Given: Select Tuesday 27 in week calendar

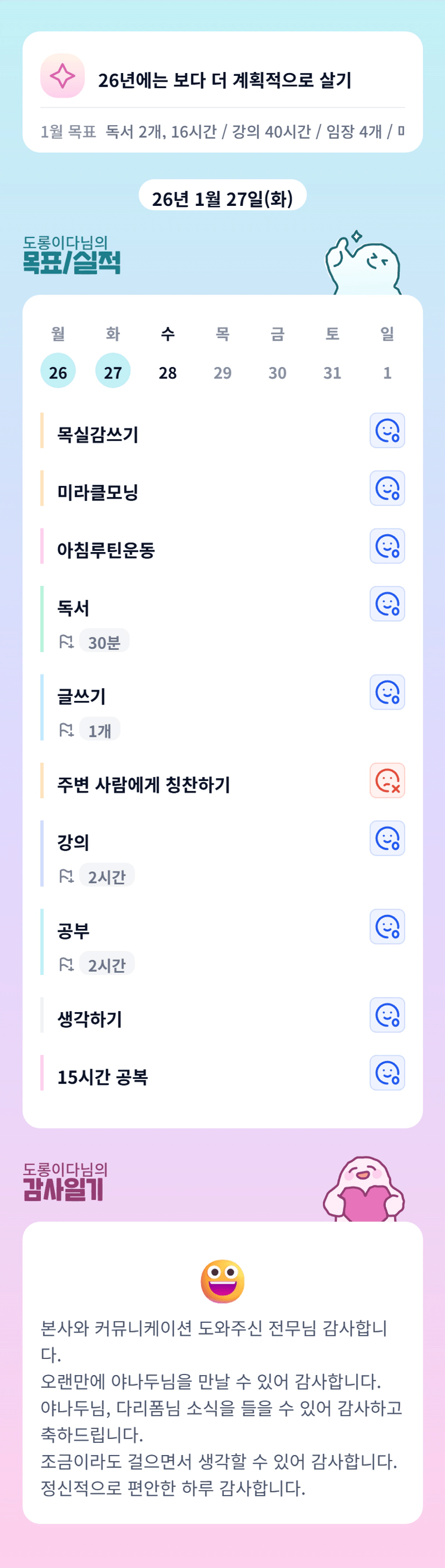Looking at the screenshot, I should tap(113, 371).
